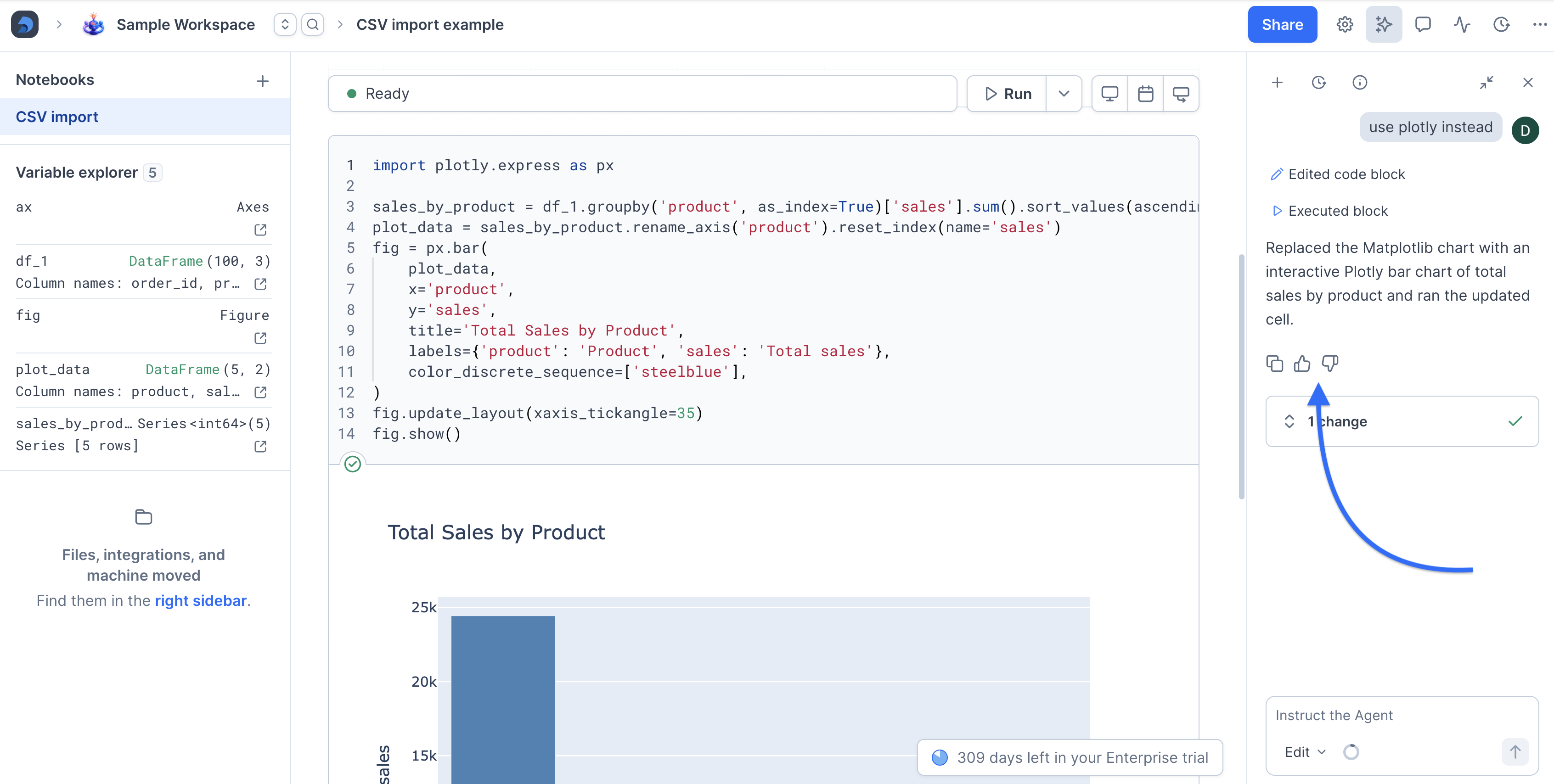Click the send arrow button
This screenshot has height=784, width=1554.
click(1515, 752)
